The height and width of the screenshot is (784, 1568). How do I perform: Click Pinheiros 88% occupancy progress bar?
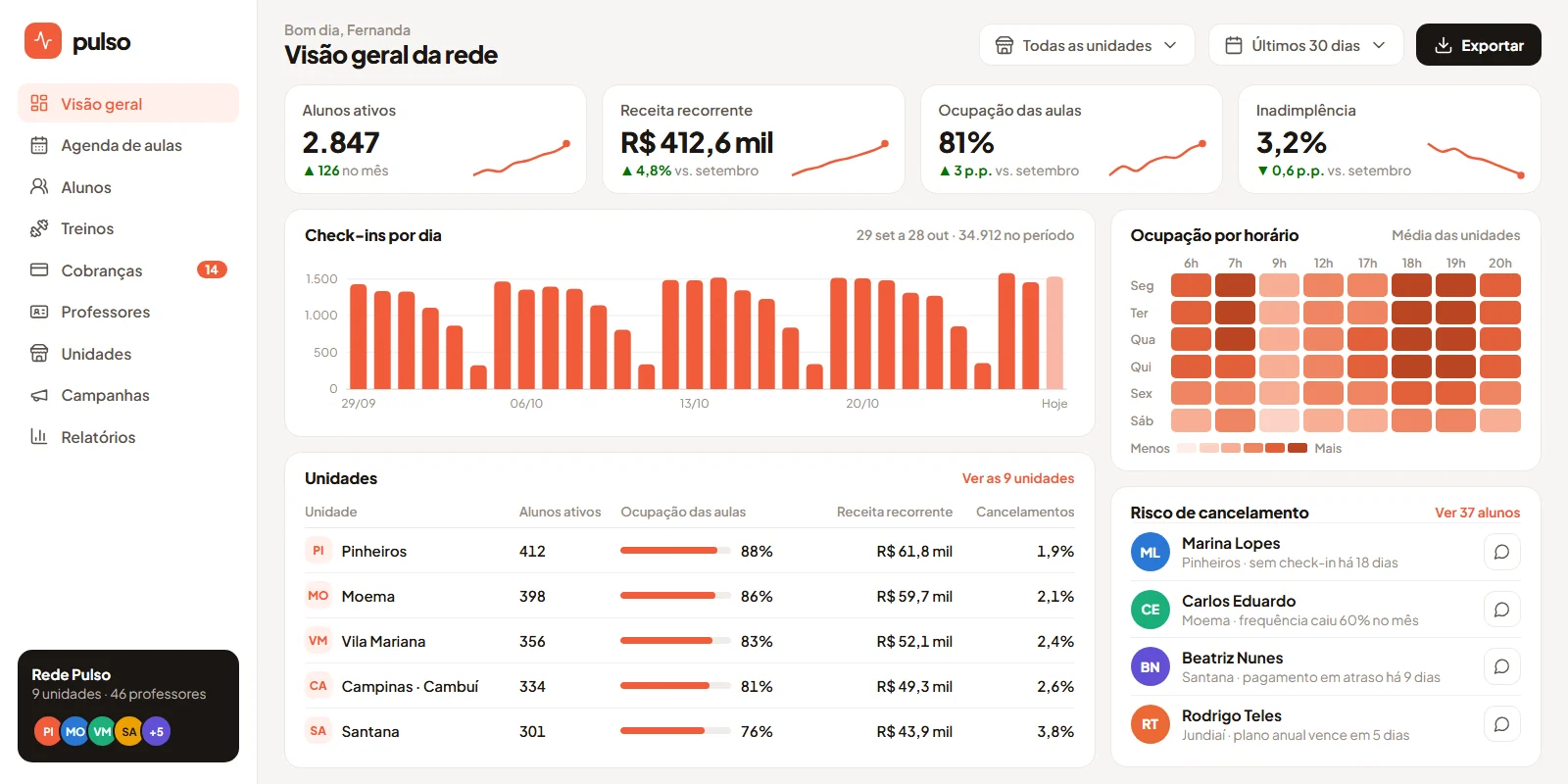pos(675,551)
